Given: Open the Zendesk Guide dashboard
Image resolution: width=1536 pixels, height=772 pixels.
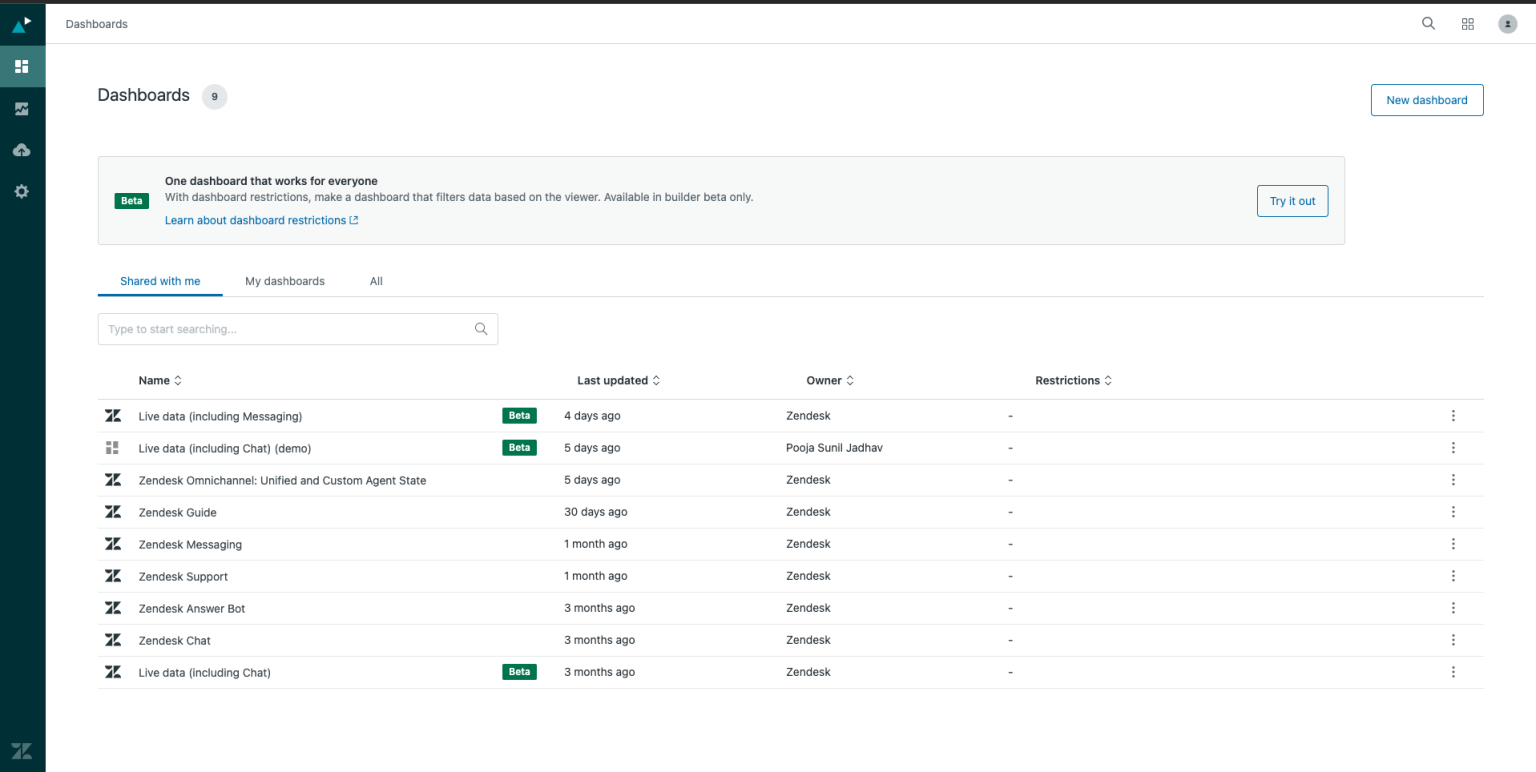Looking at the screenshot, I should [178, 513].
